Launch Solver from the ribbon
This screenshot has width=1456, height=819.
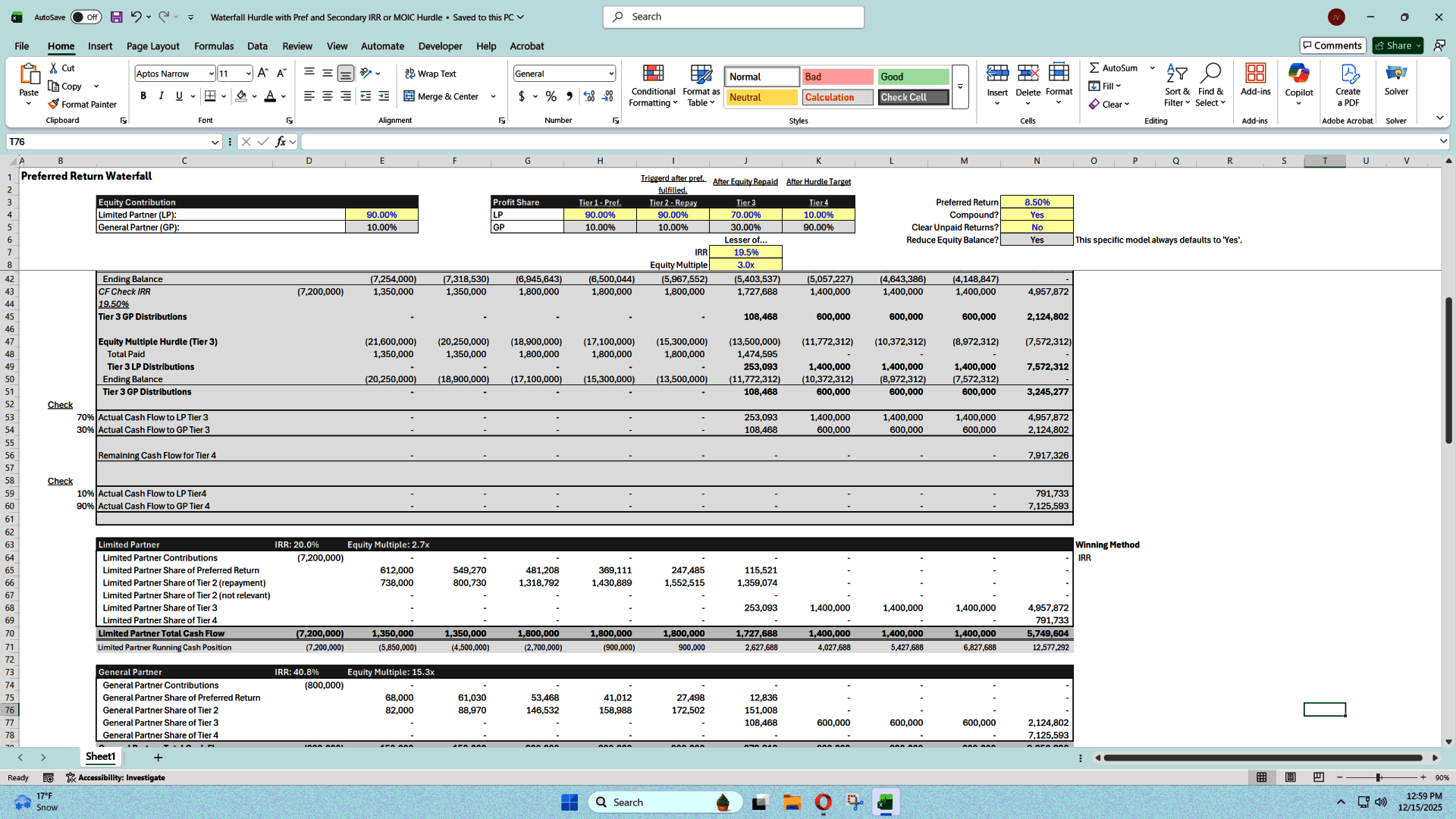pyautogui.click(x=1396, y=83)
